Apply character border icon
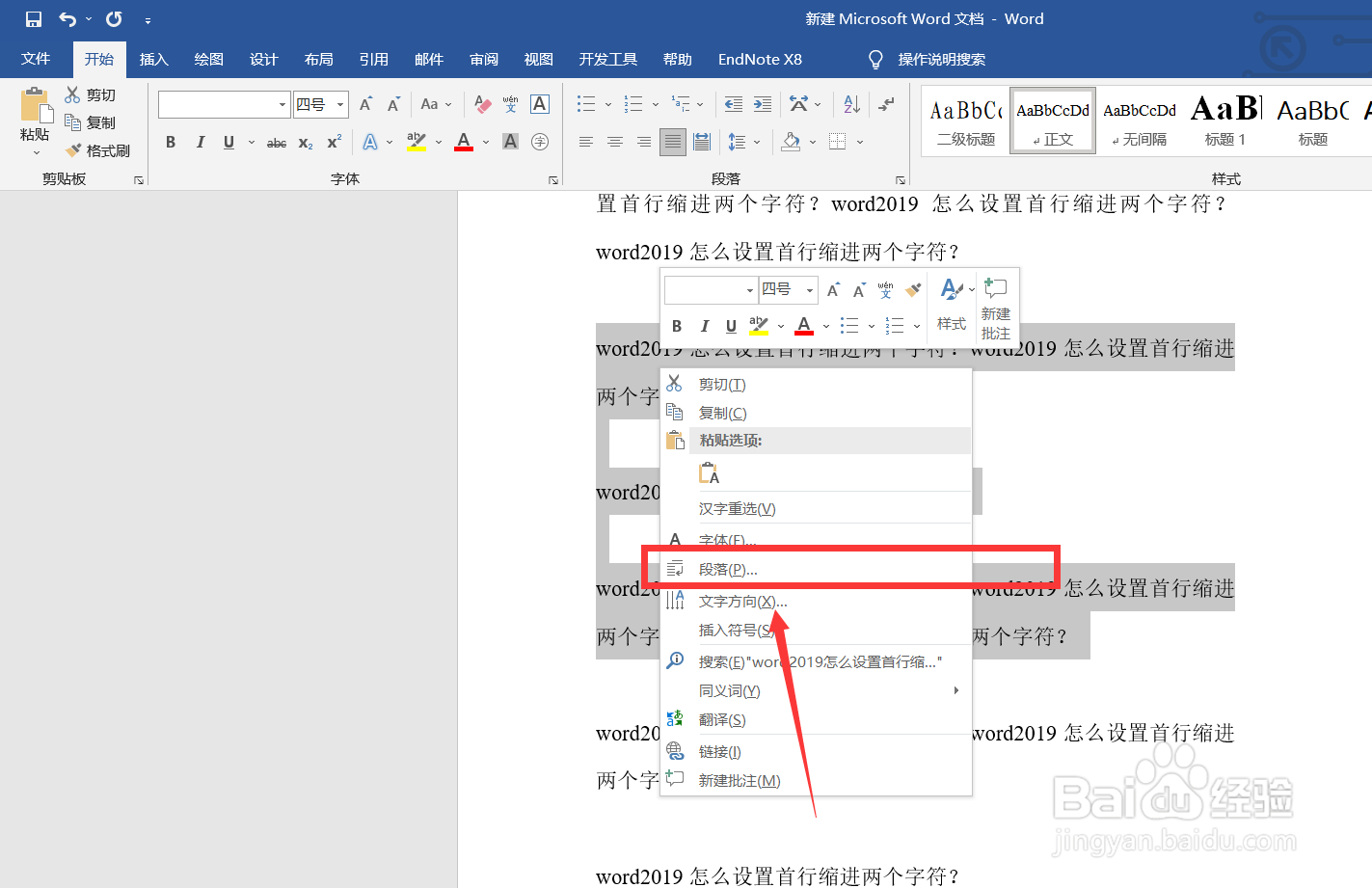 540,104
